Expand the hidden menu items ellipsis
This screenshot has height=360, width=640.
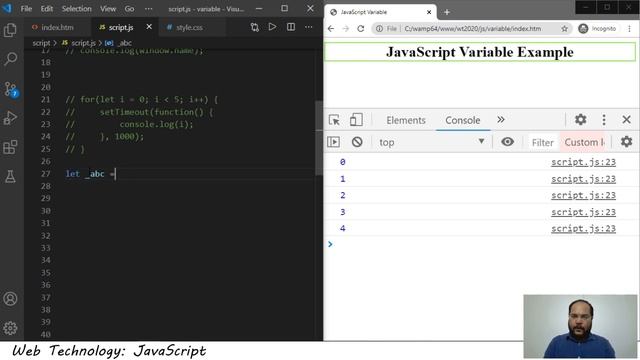coord(149,9)
